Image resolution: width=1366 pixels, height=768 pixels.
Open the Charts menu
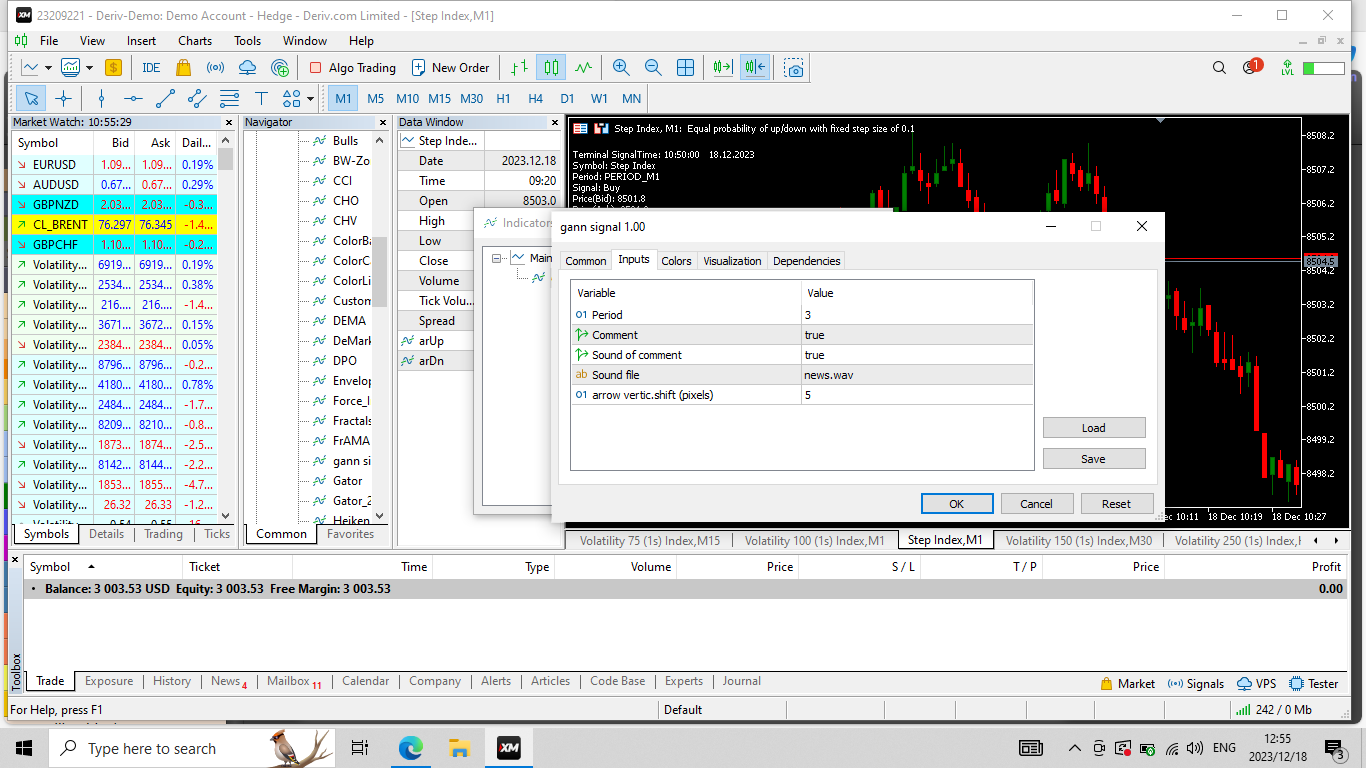[195, 41]
